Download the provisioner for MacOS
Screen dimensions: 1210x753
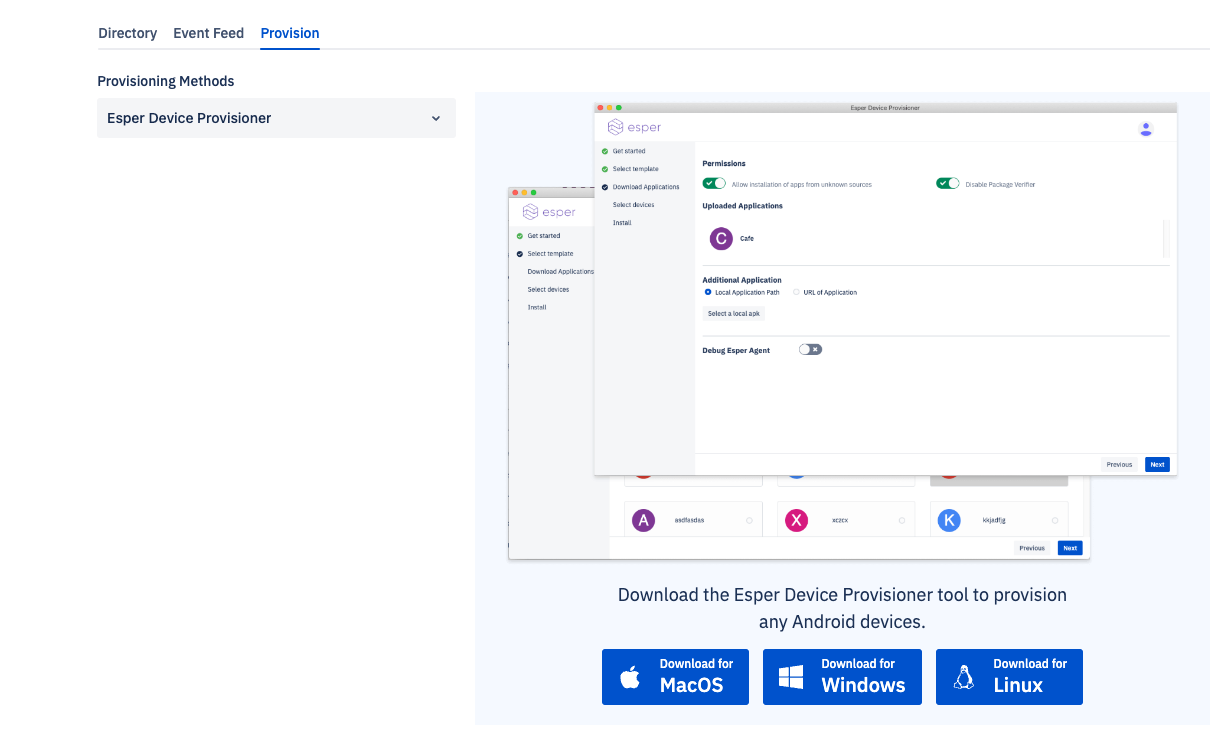[x=675, y=677]
